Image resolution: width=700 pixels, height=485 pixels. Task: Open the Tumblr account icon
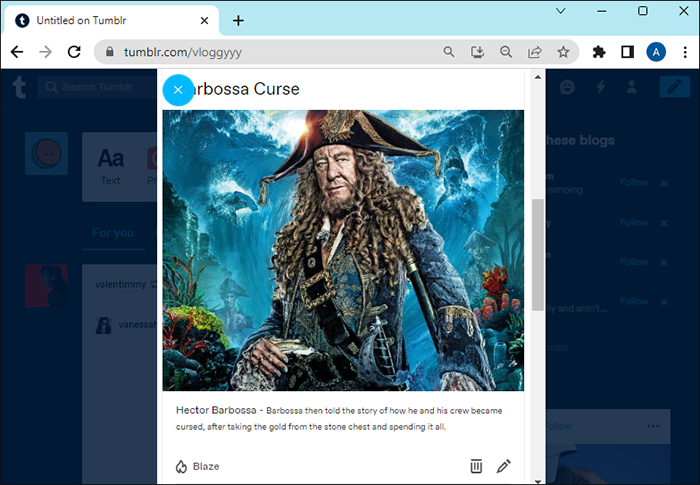(631, 87)
